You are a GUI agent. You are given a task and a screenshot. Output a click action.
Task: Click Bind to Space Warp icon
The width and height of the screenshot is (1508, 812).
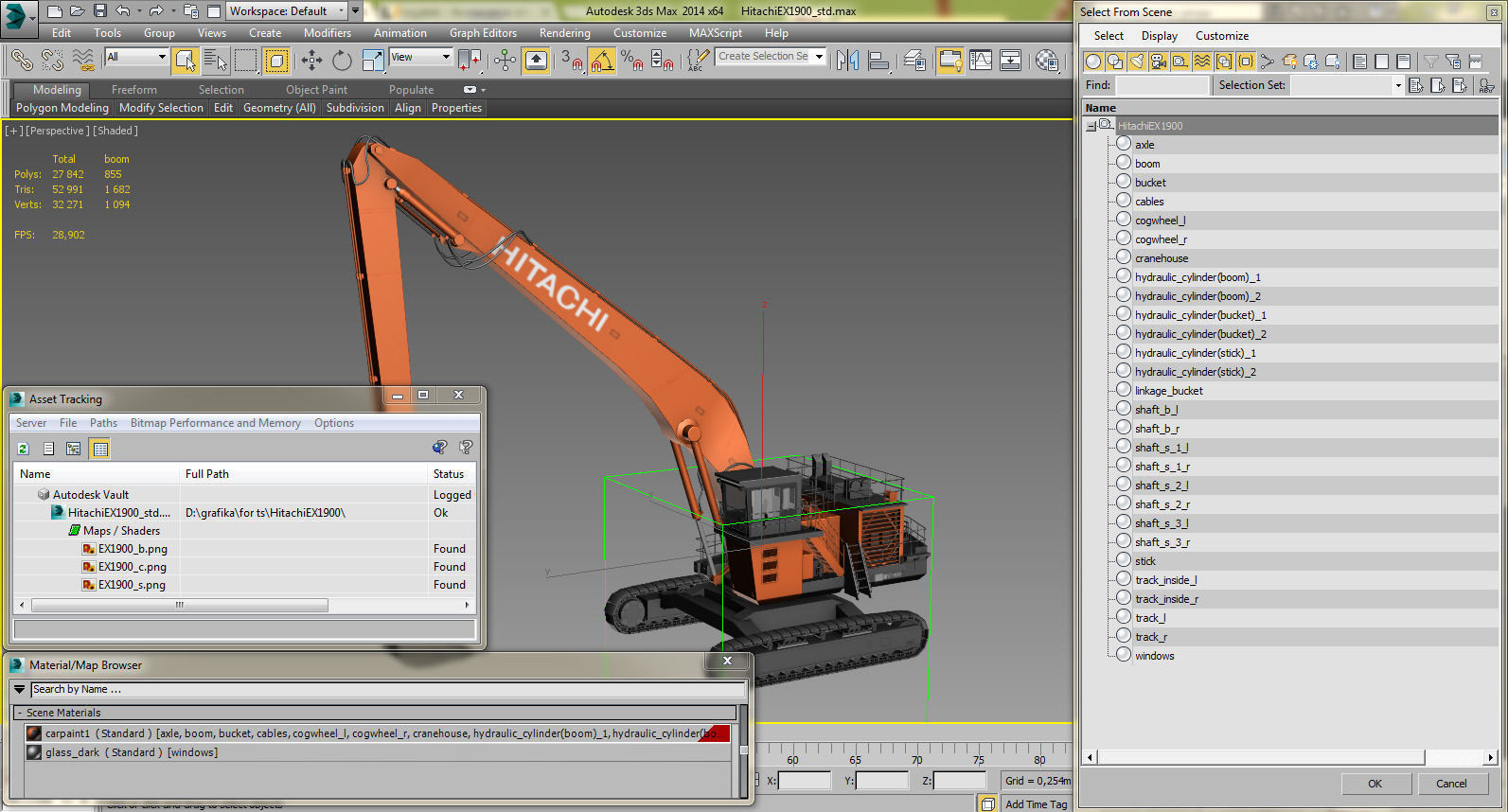click(x=83, y=60)
